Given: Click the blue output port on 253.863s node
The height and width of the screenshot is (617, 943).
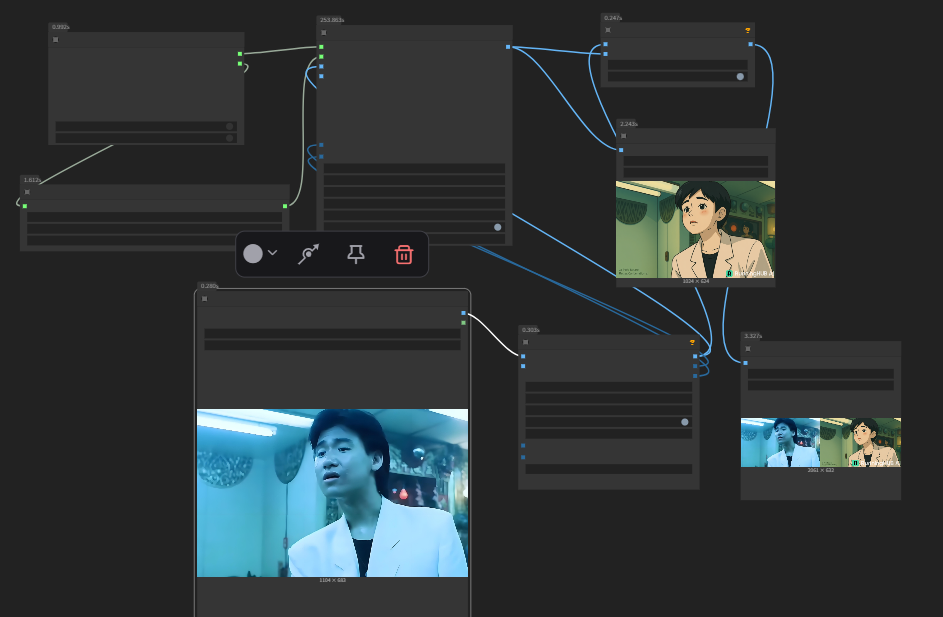Looking at the screenshot, I should [508, 47].
